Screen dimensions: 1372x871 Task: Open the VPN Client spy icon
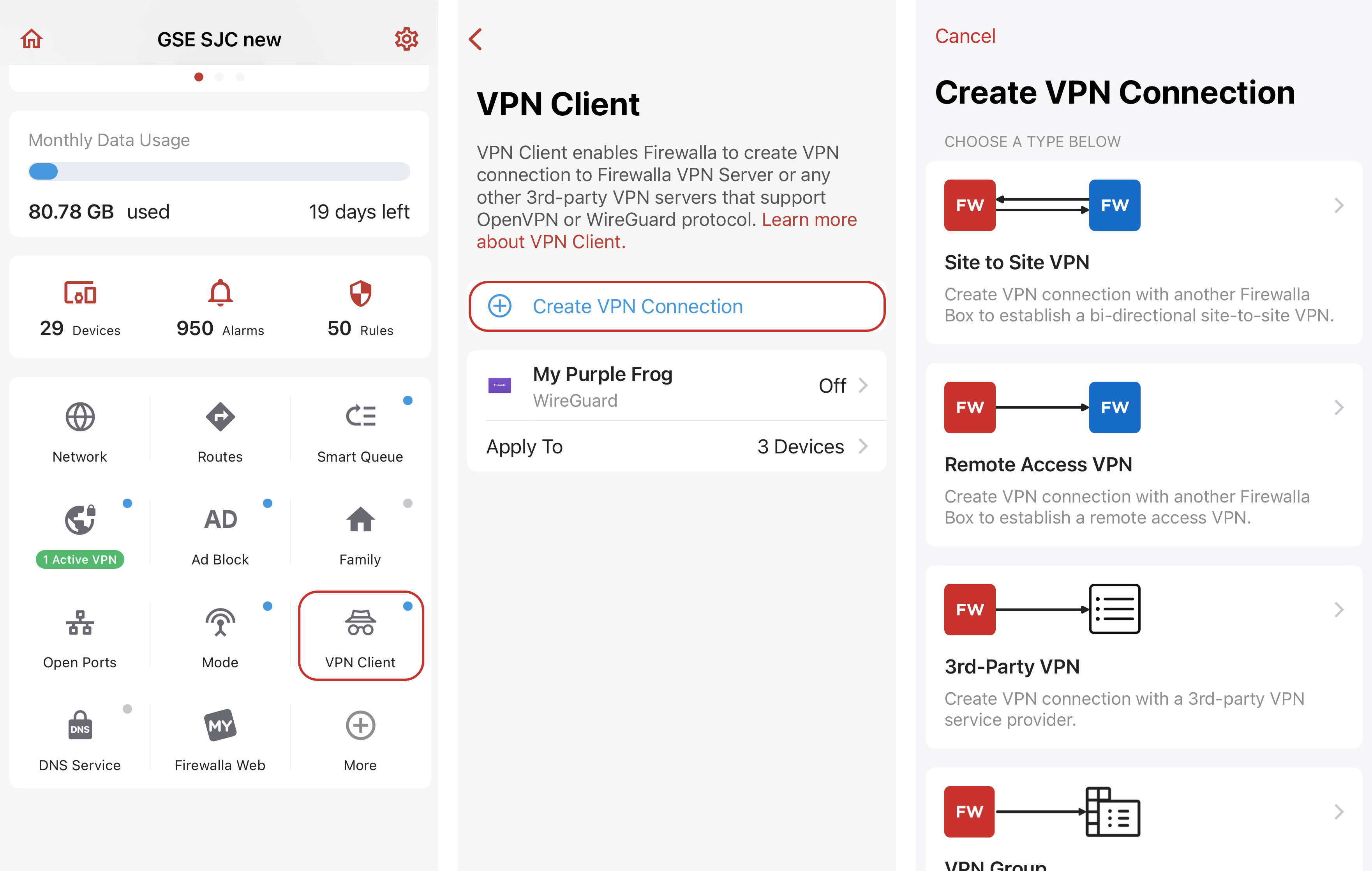(360, 622)
